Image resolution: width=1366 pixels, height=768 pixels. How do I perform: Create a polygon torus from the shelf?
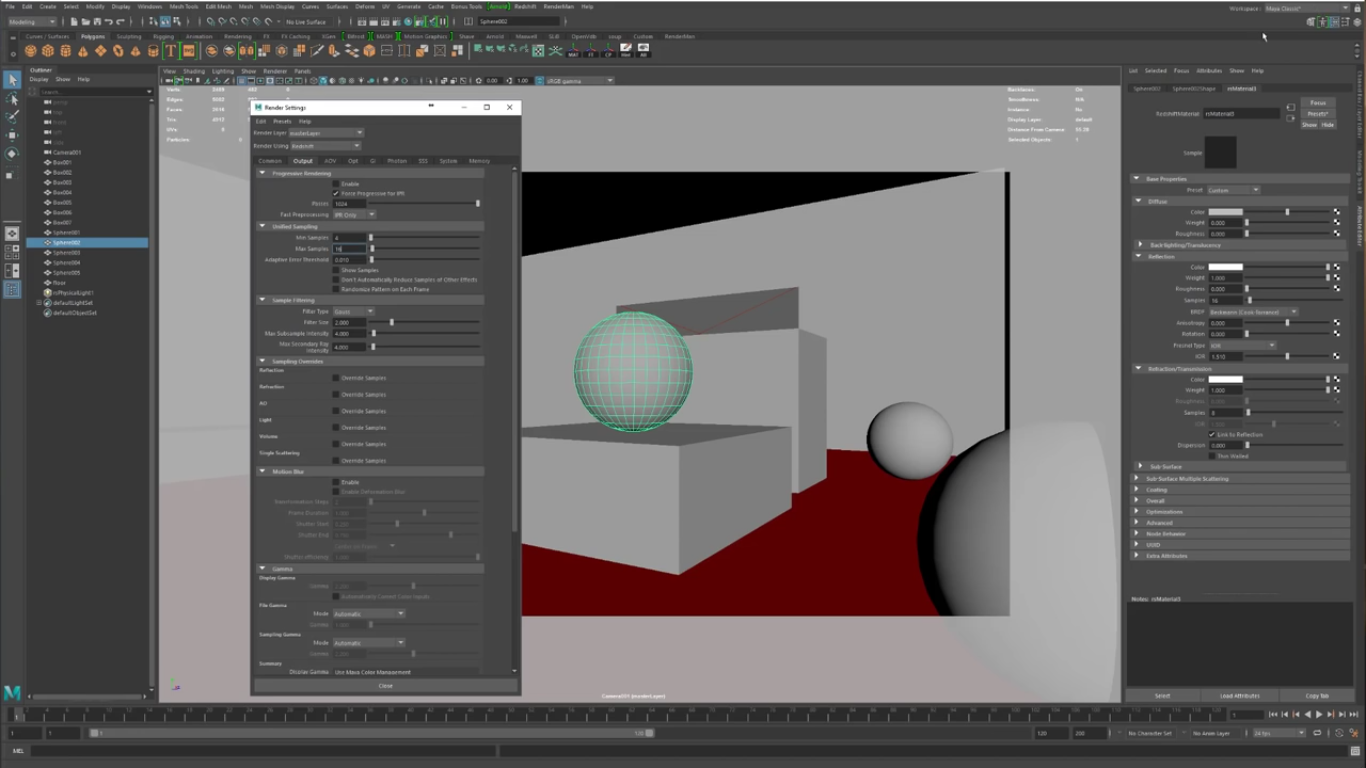click(x=118, y=50)
